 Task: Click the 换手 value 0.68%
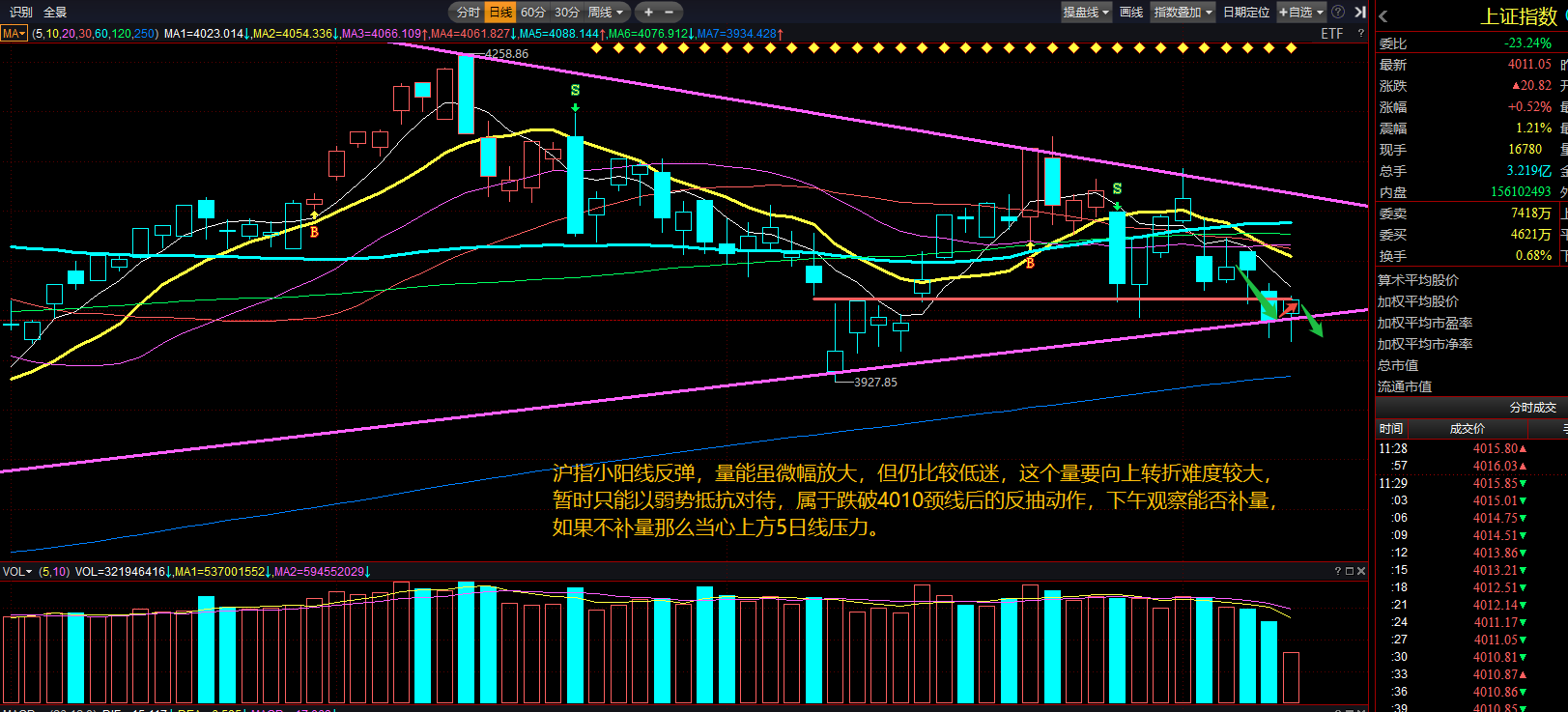point(1533,256)
